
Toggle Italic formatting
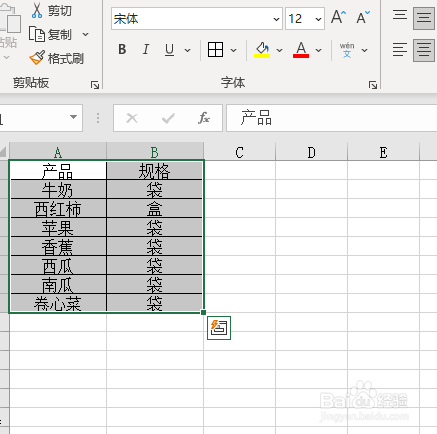click(146, 50)
